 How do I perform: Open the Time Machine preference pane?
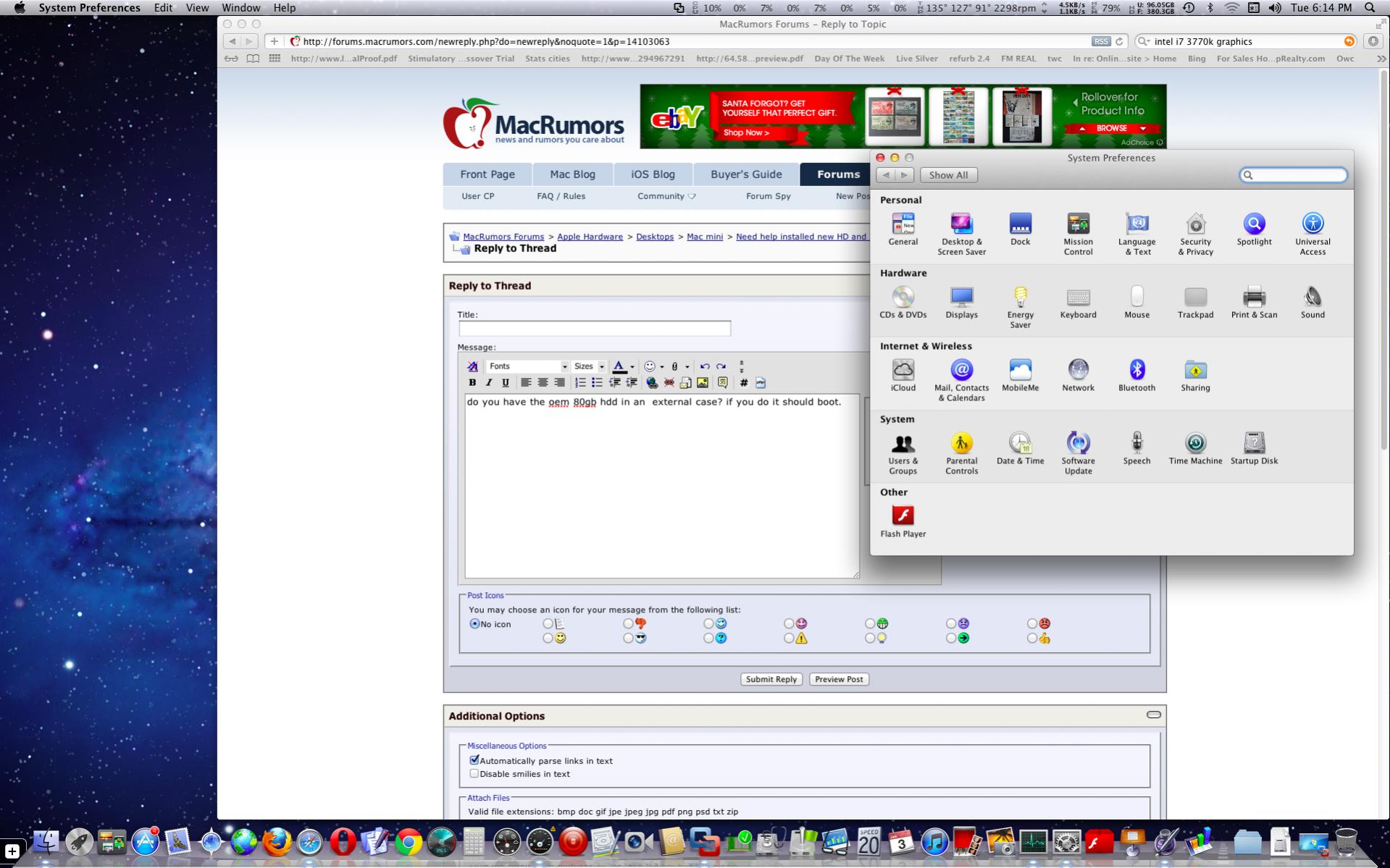click(x=1195, y=448)
